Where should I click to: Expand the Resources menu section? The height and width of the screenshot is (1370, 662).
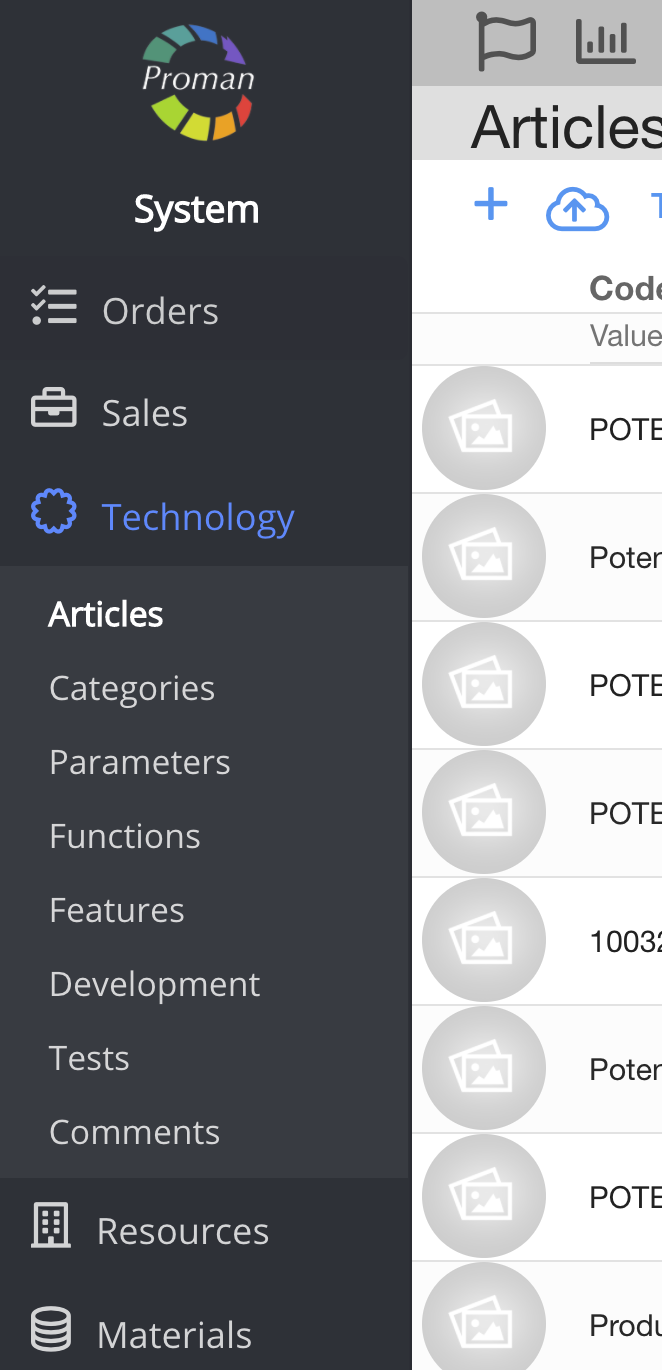[x=183, y=1231]
